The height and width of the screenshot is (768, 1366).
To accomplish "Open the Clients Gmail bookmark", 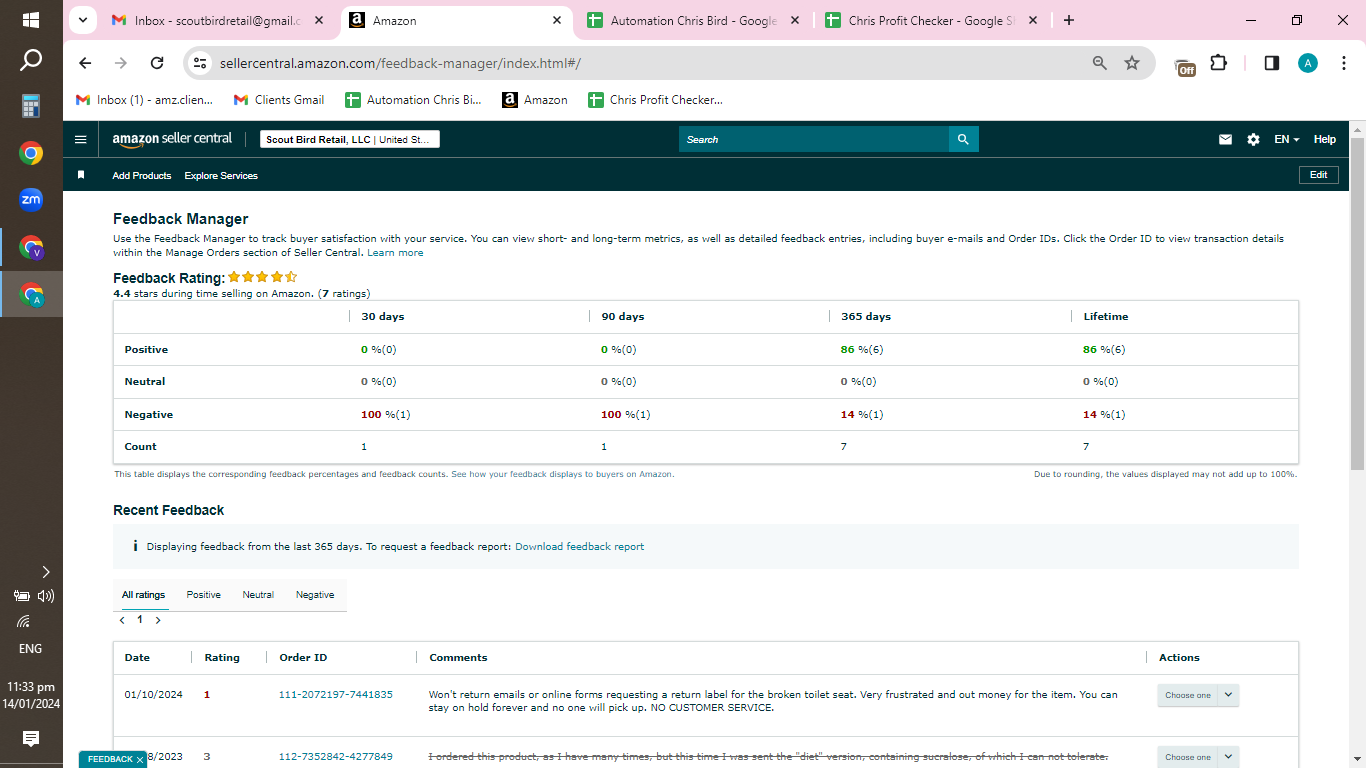I will [279, 100].
